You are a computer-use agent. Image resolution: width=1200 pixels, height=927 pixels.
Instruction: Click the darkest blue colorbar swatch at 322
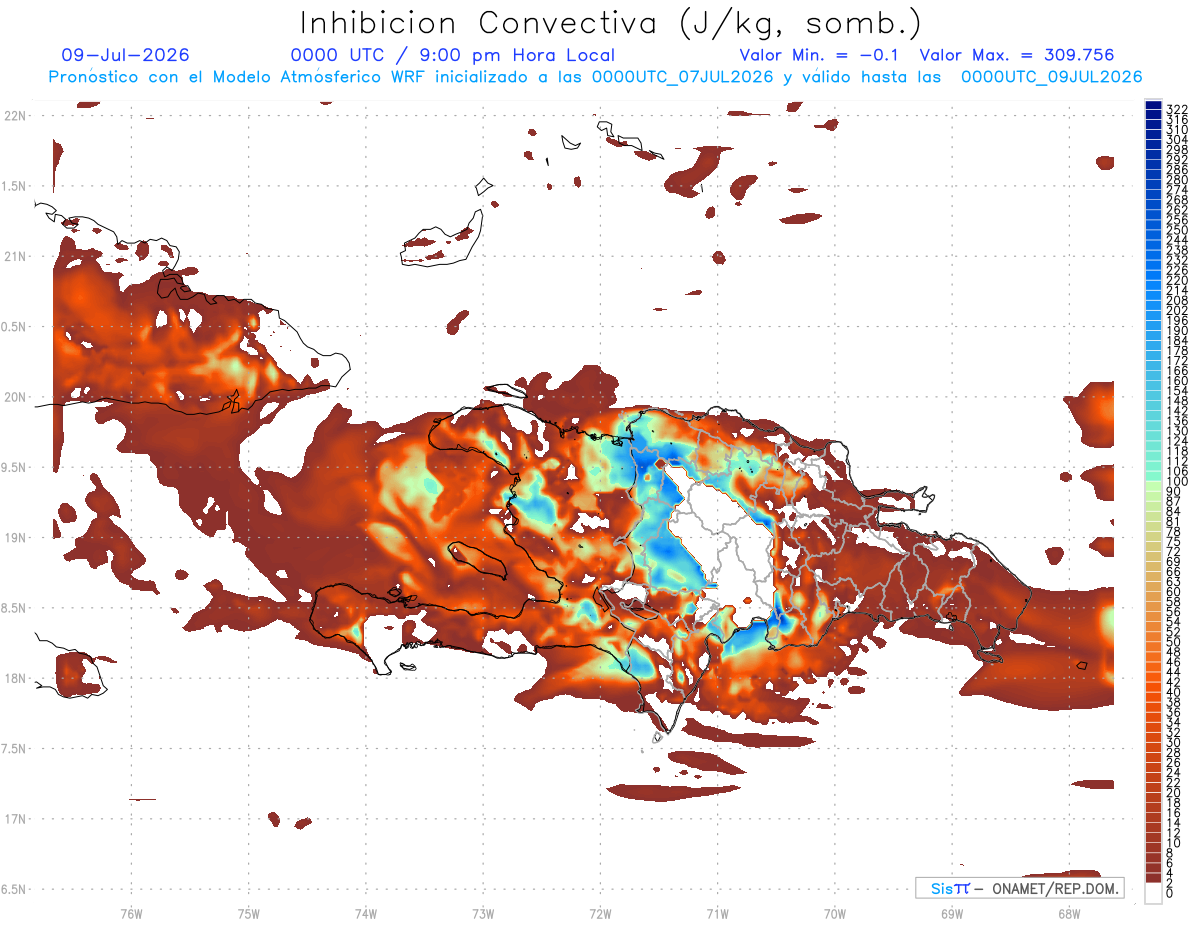pyautogui.click(x=1153, y=104)
